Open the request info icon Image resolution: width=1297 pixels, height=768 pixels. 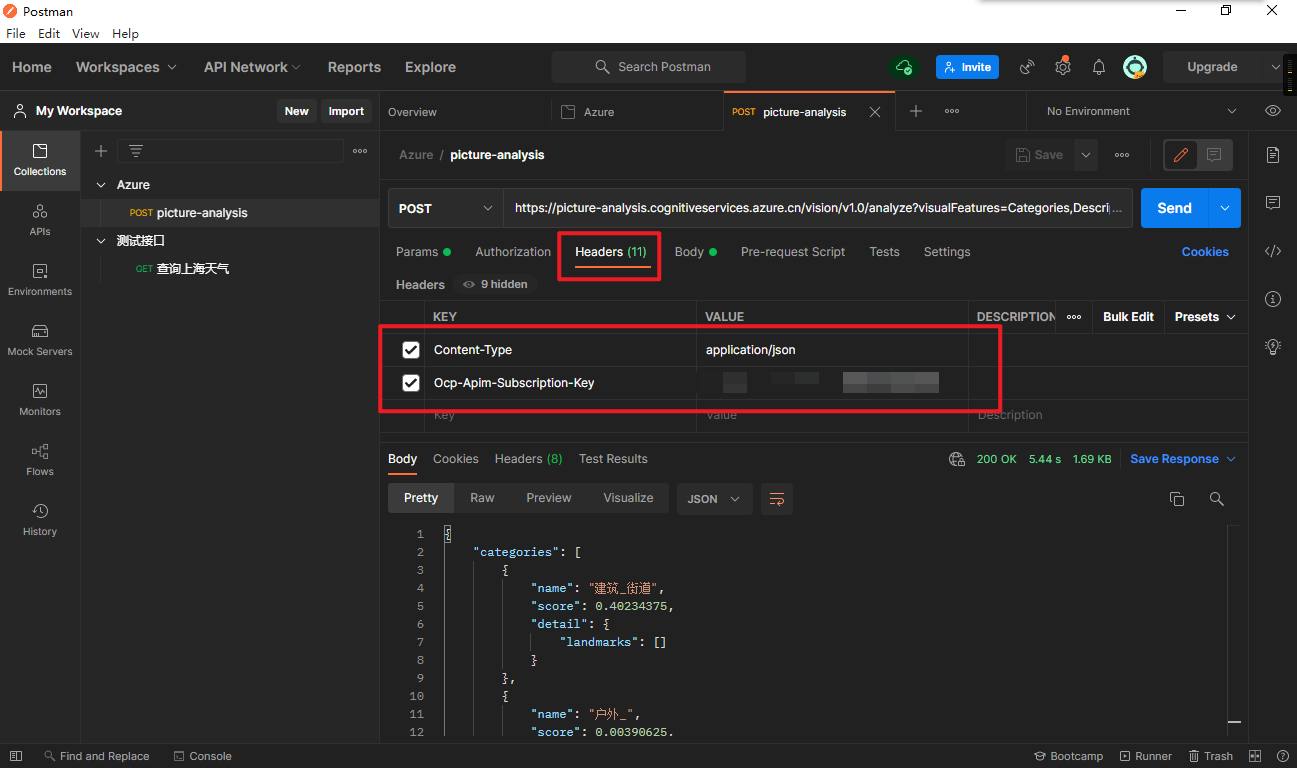point(1273,299)
